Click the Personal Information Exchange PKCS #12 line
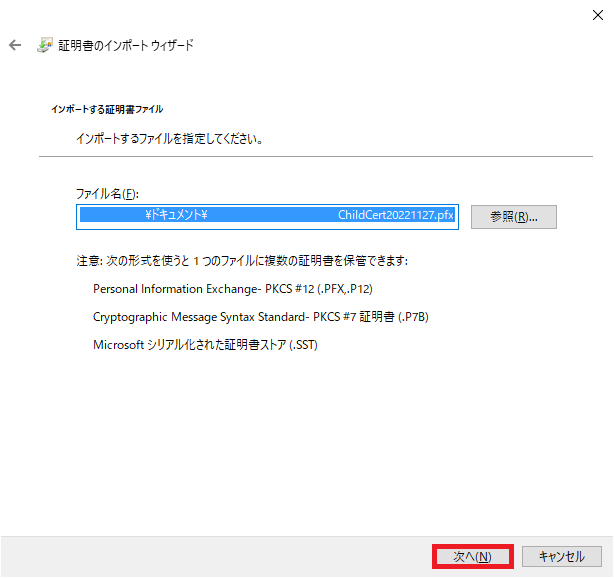This screenshot has width=614, height=578. point(233,289)
